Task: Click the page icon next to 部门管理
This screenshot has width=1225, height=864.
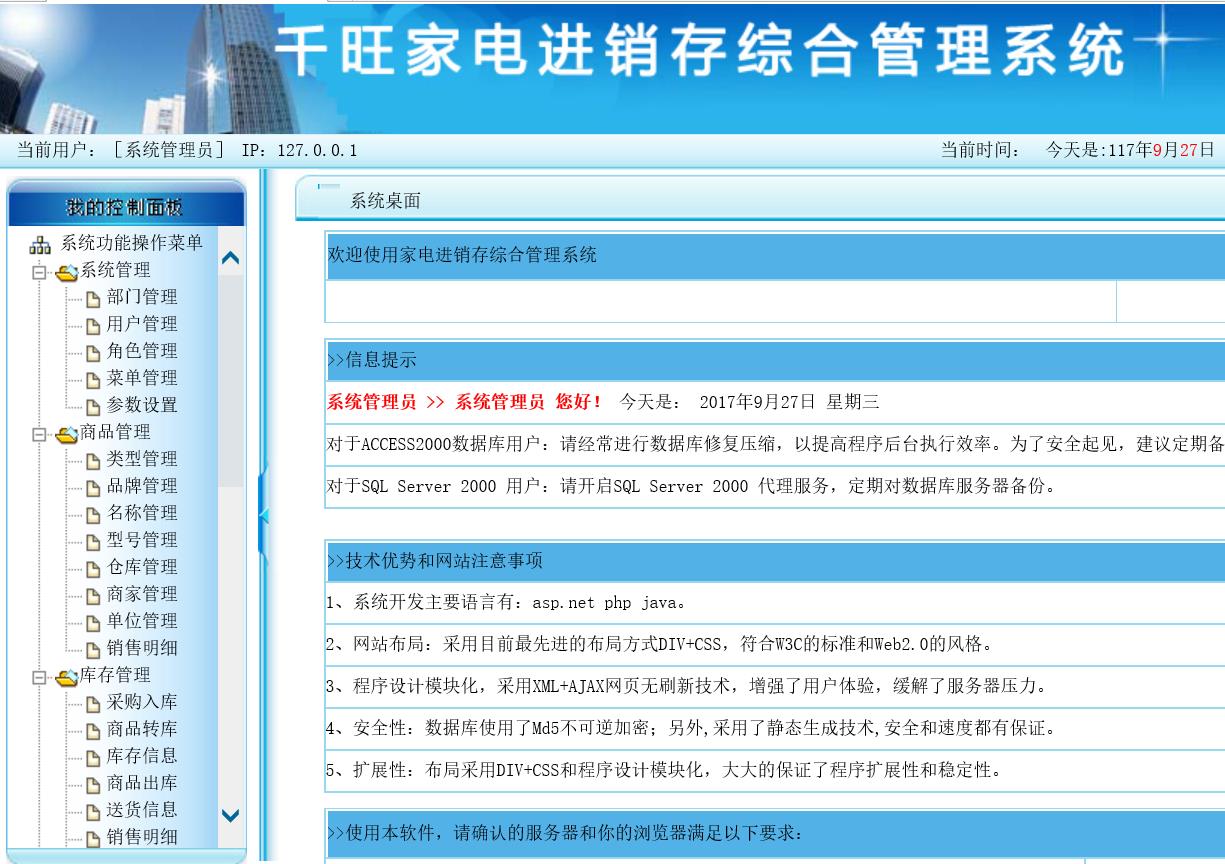Action: pyautogui.click(x=93, y=298)
